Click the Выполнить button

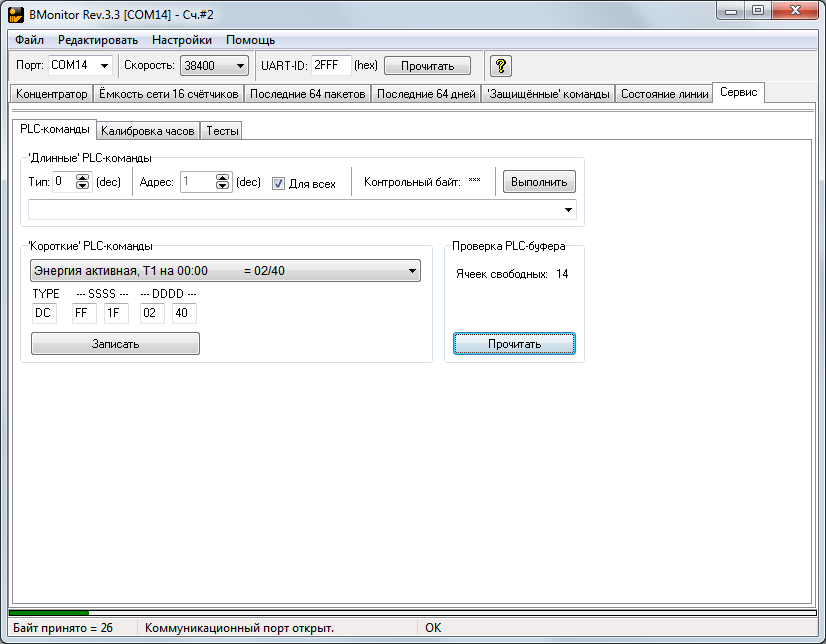point(539,182)
